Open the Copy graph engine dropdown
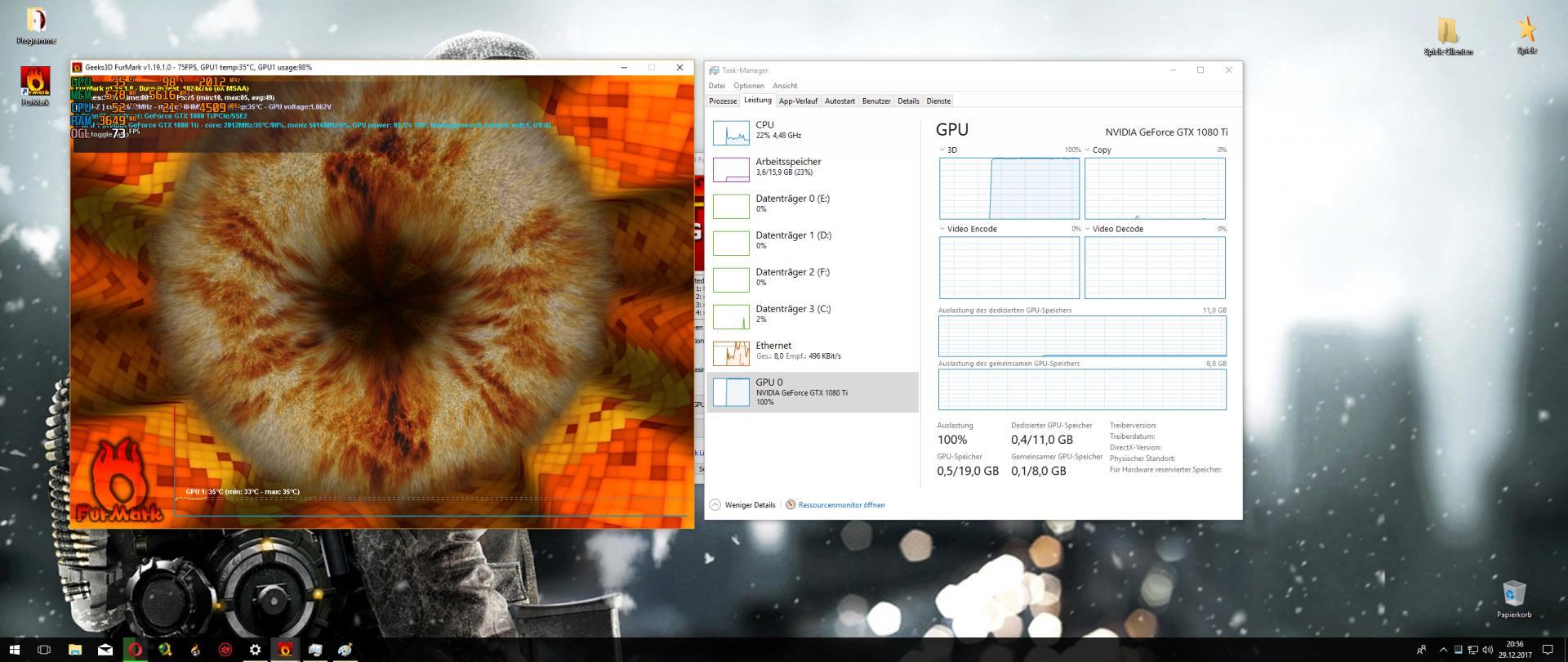 coord(1098,150)
